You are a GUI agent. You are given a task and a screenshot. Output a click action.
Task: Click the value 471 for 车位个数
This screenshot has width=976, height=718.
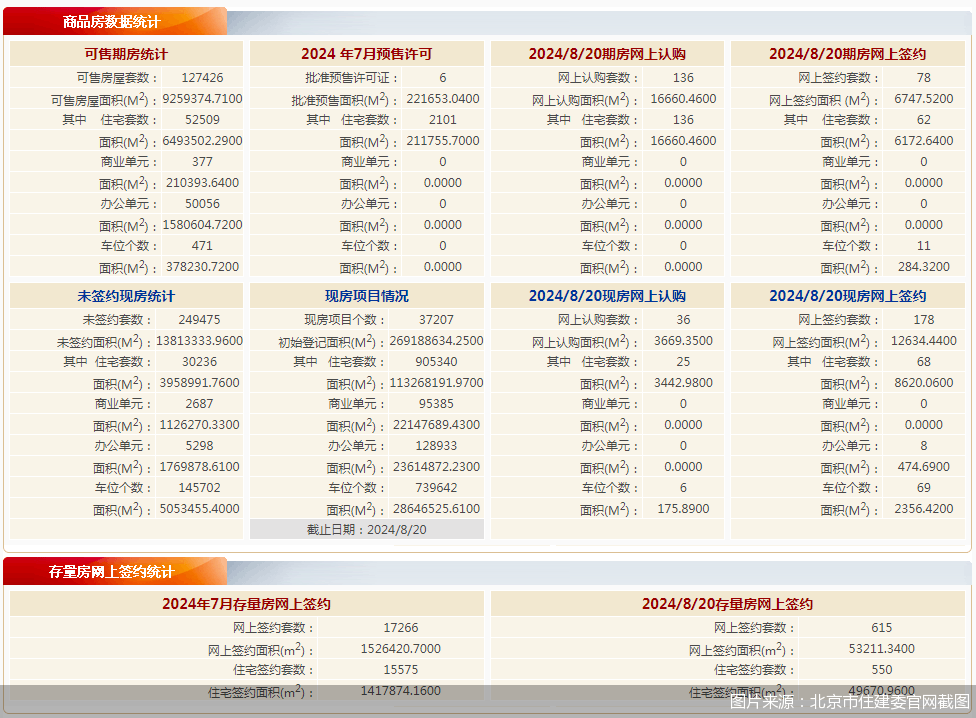click(x=202, y=246)
